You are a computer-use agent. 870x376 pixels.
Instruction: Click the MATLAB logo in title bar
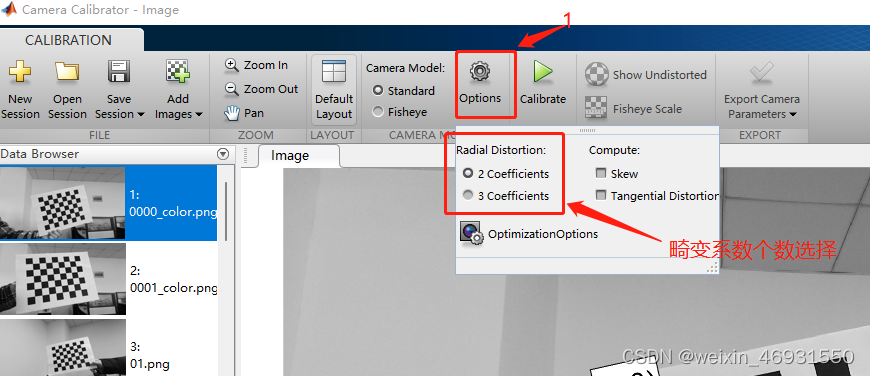(8, 9)
